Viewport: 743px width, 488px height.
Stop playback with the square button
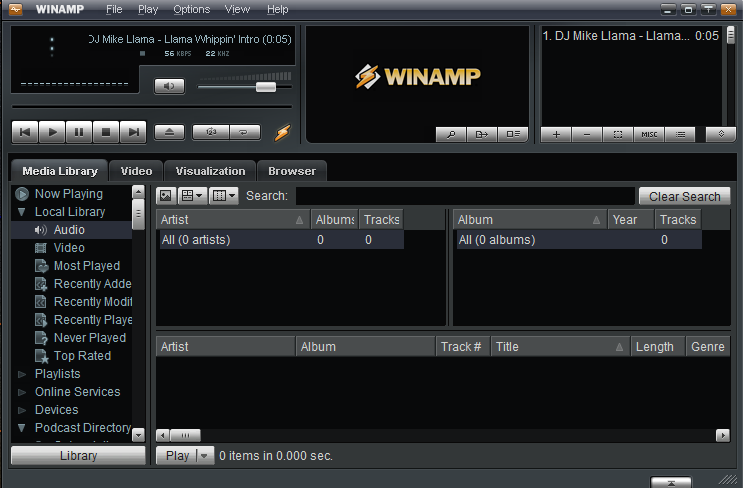[106, 132]
